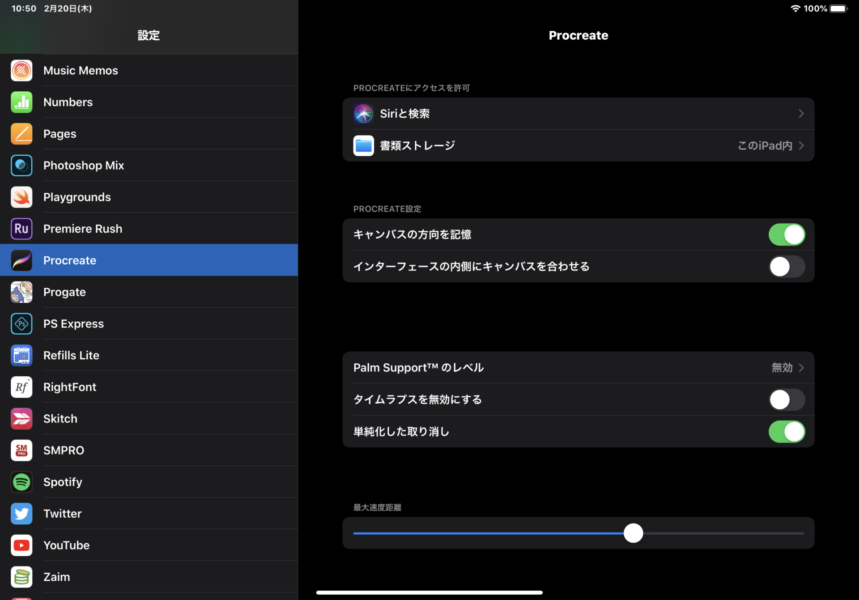The width and height of the screenshot is (859, 600).
Task: Tap the Progate app icon
Action: [x=21, y=292]
